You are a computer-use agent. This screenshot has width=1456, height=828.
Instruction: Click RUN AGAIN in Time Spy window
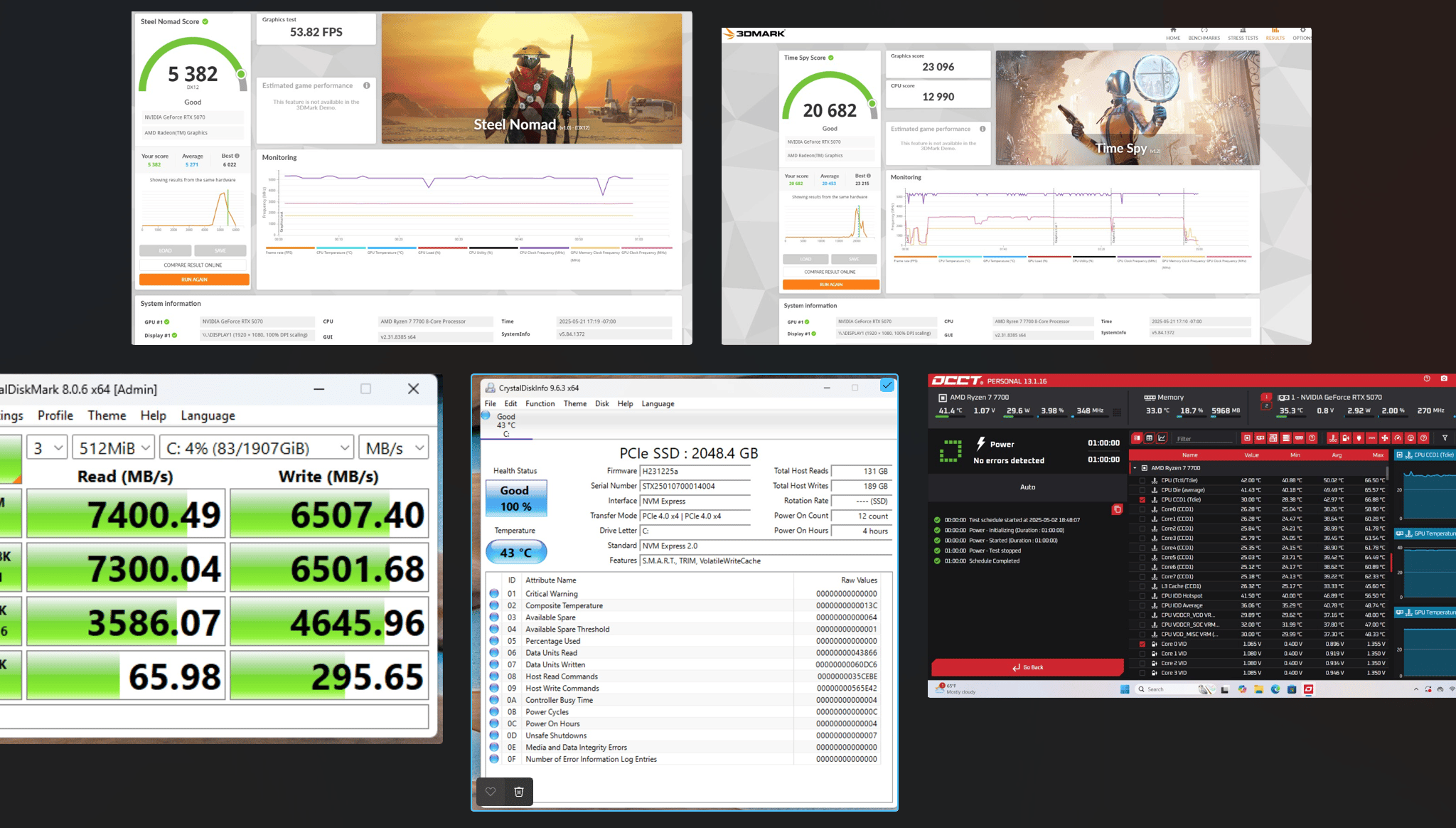(831, 285)
